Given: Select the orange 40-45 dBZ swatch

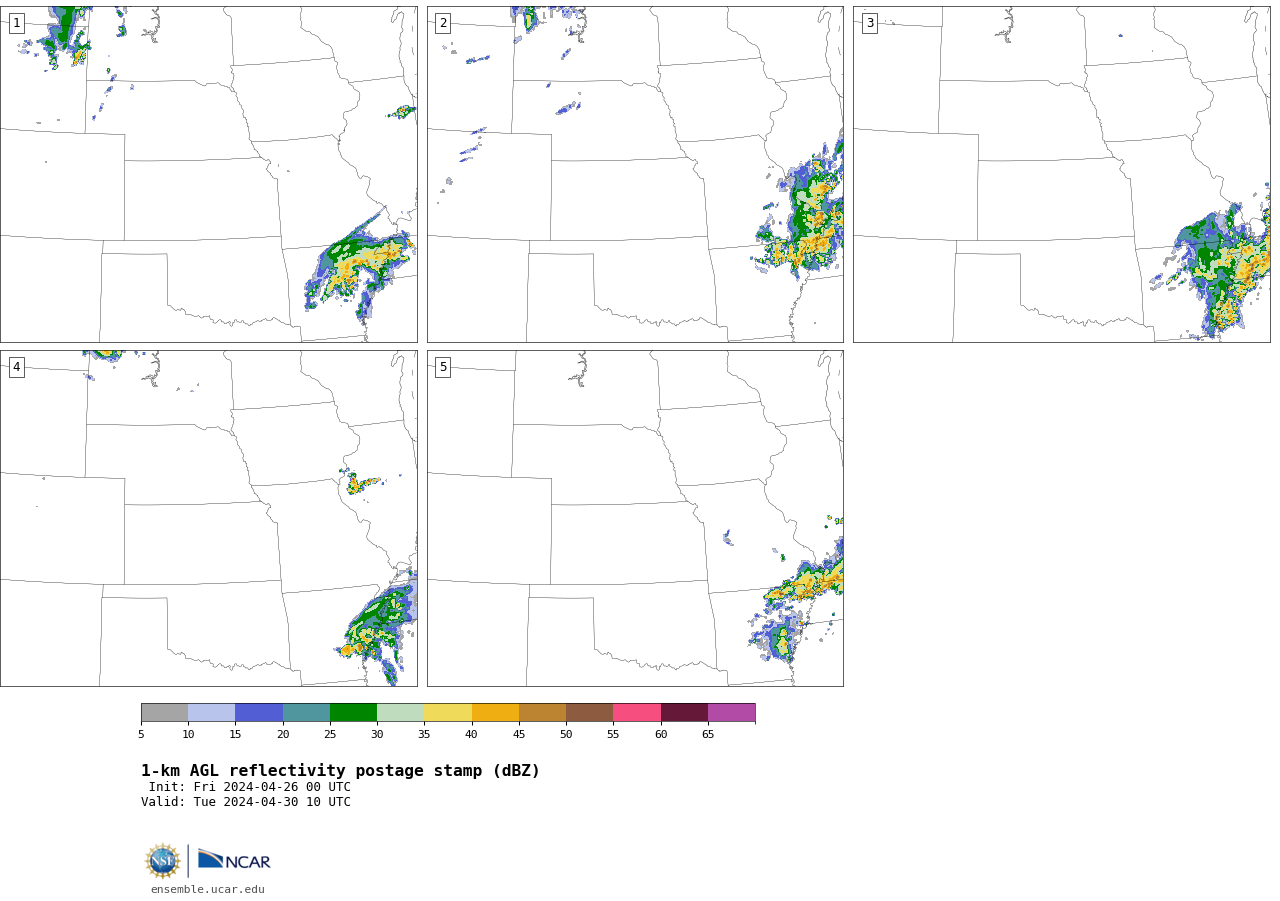Looking at the screenshot, I should click(x=495, y=713).
